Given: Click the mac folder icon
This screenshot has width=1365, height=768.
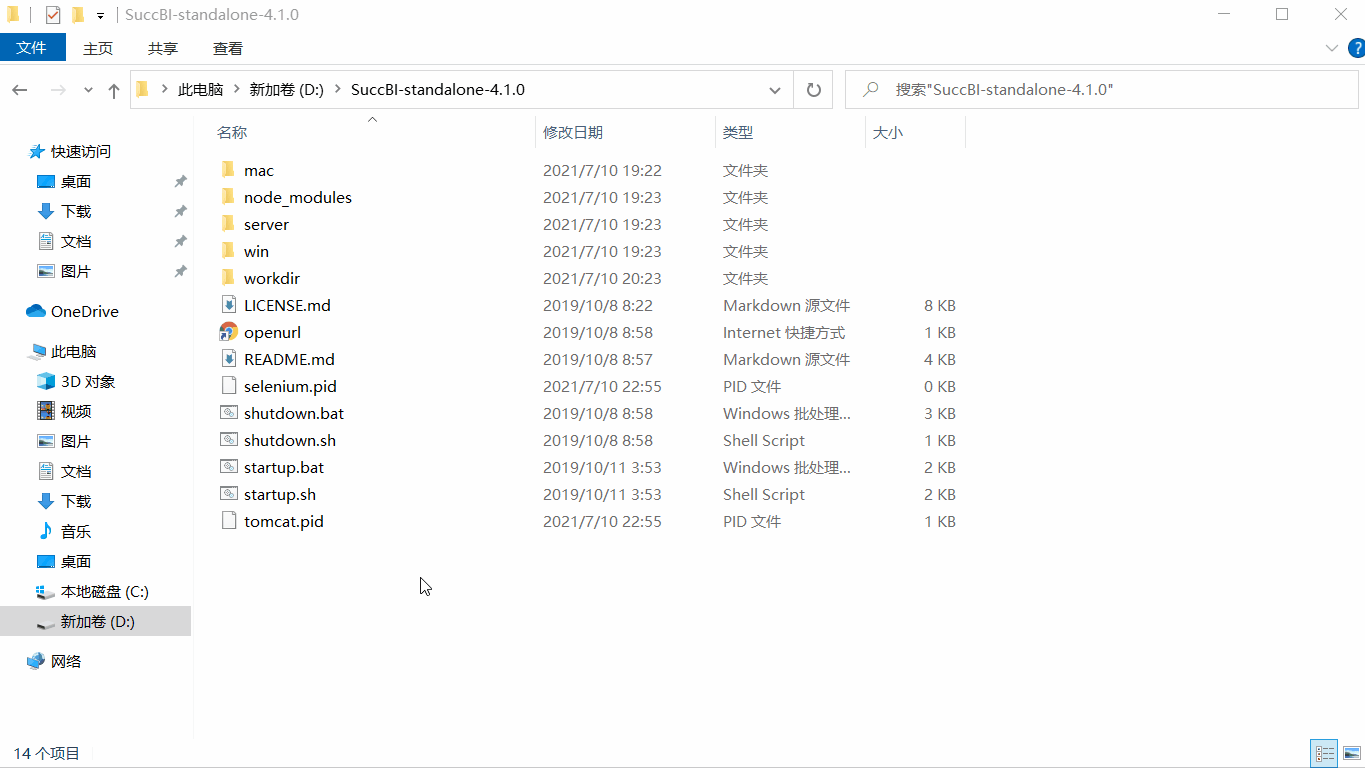Looking at the screenshot, I should (x=228, y=170).
